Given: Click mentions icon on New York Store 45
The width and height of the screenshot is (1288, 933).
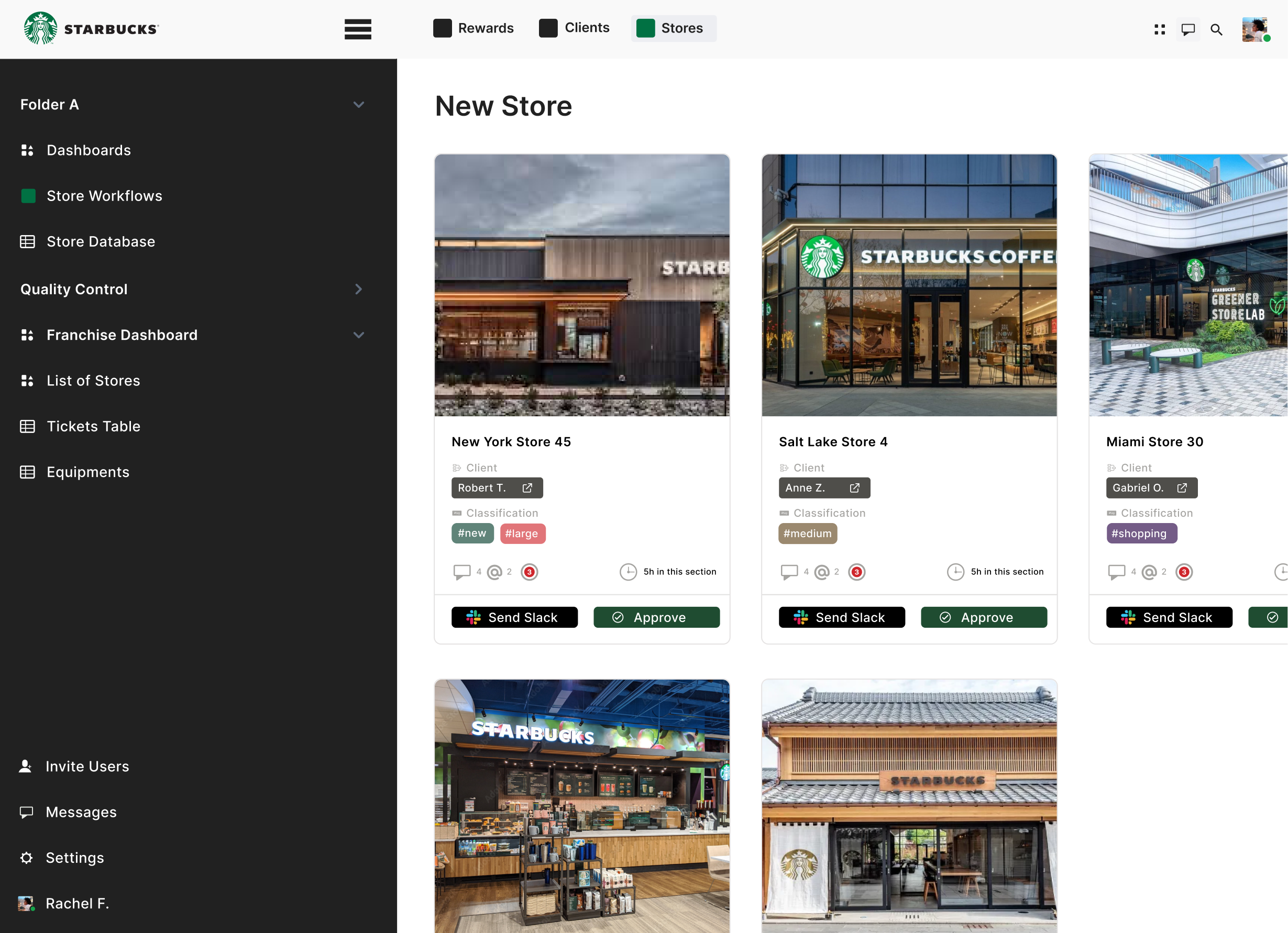Looking at the screenshot, I should coord(494,572).
